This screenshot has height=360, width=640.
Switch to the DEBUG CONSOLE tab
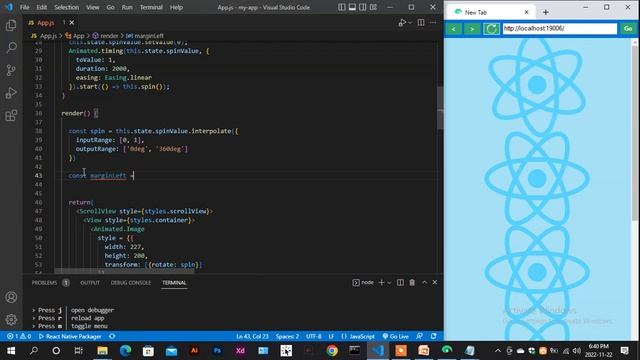pos(131,282)
